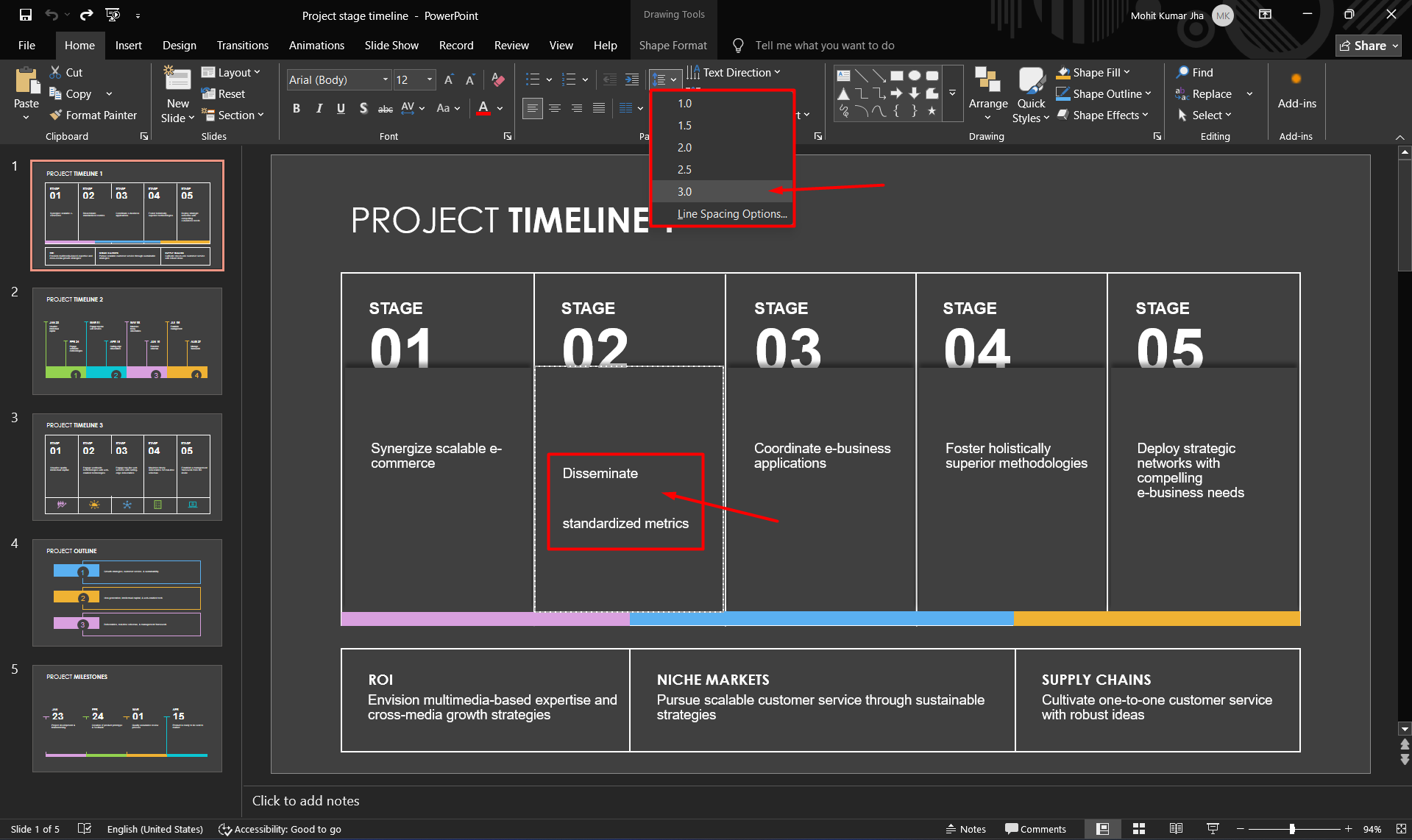
Task: Click the New Slide icon
Action: [x=177, y=79]
